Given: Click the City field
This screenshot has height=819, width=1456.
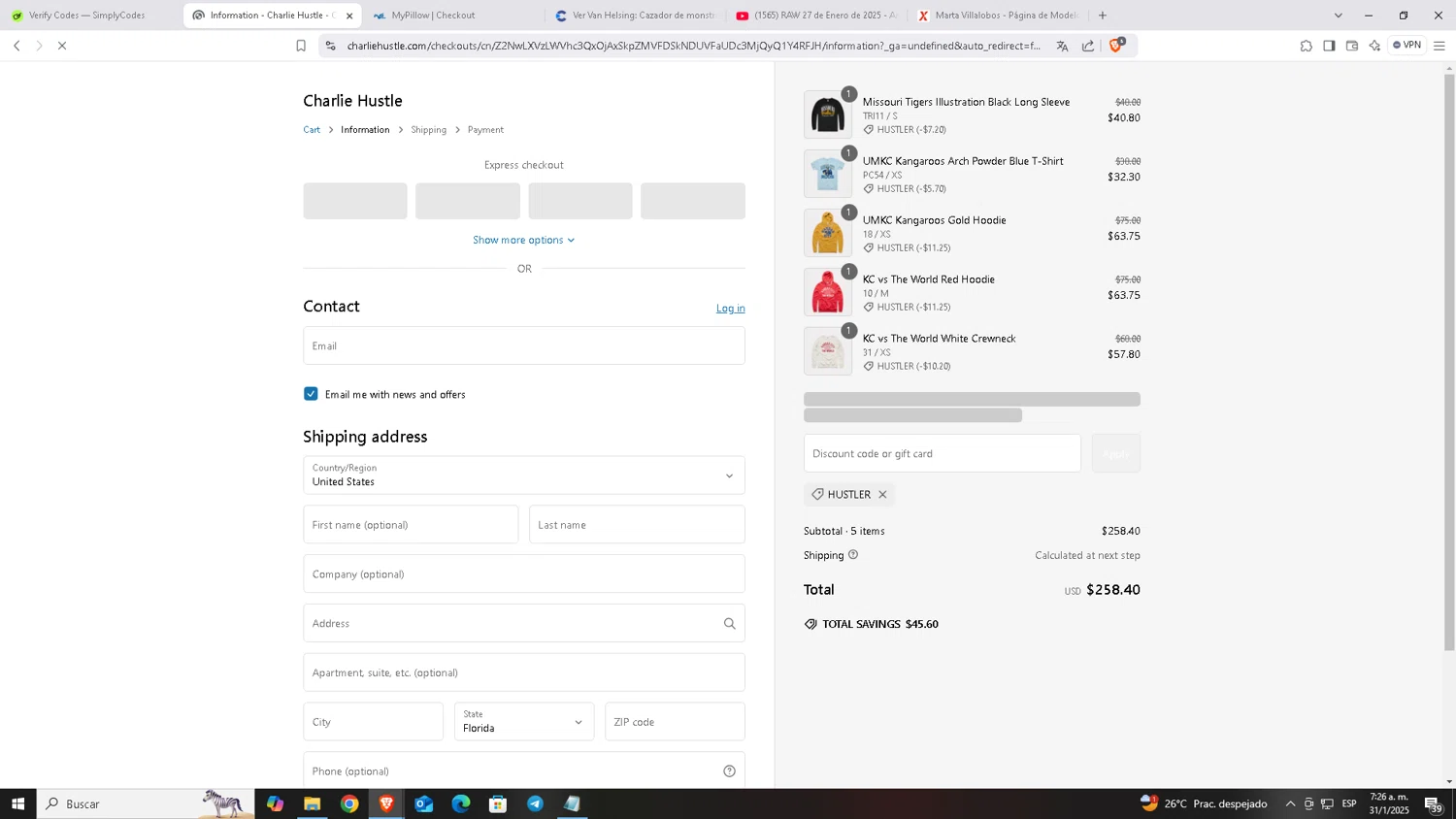Looking at the screenshot, I should tap(374, 722).
